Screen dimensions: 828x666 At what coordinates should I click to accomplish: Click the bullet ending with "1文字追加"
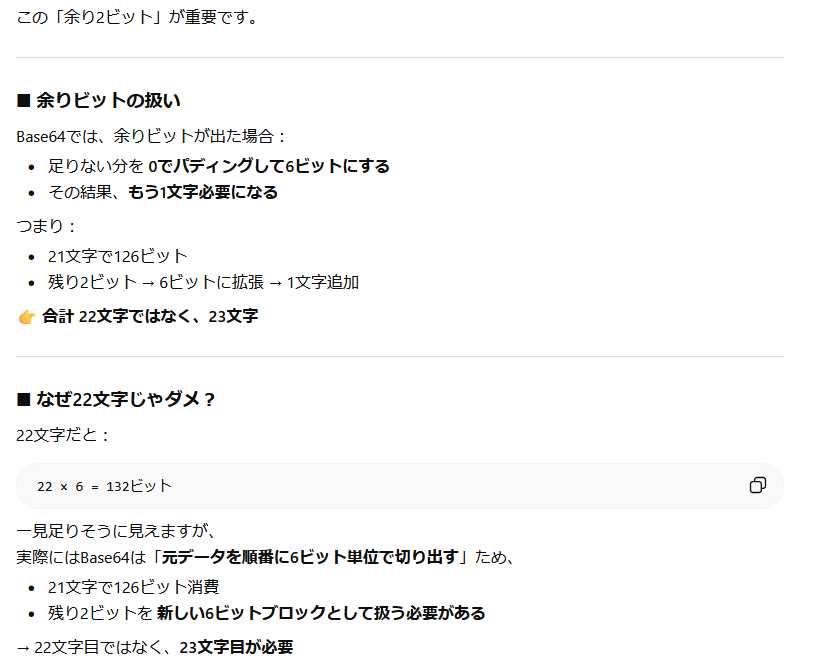click(203, 282)
